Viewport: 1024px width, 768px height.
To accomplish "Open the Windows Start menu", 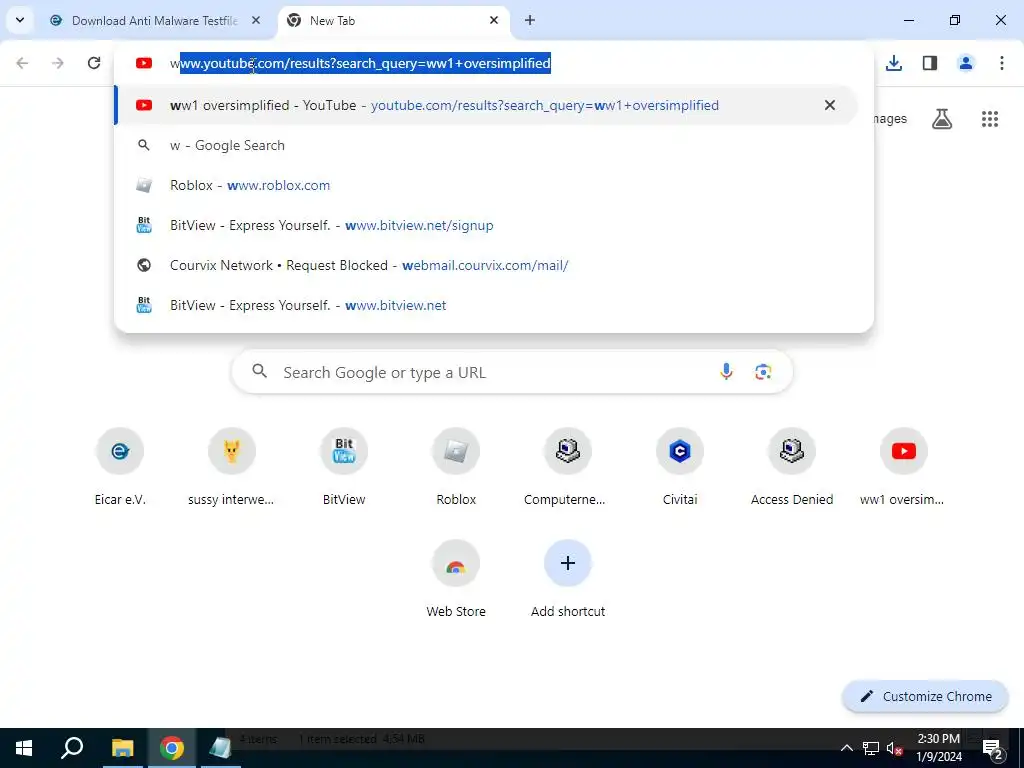I will point(24,748).
